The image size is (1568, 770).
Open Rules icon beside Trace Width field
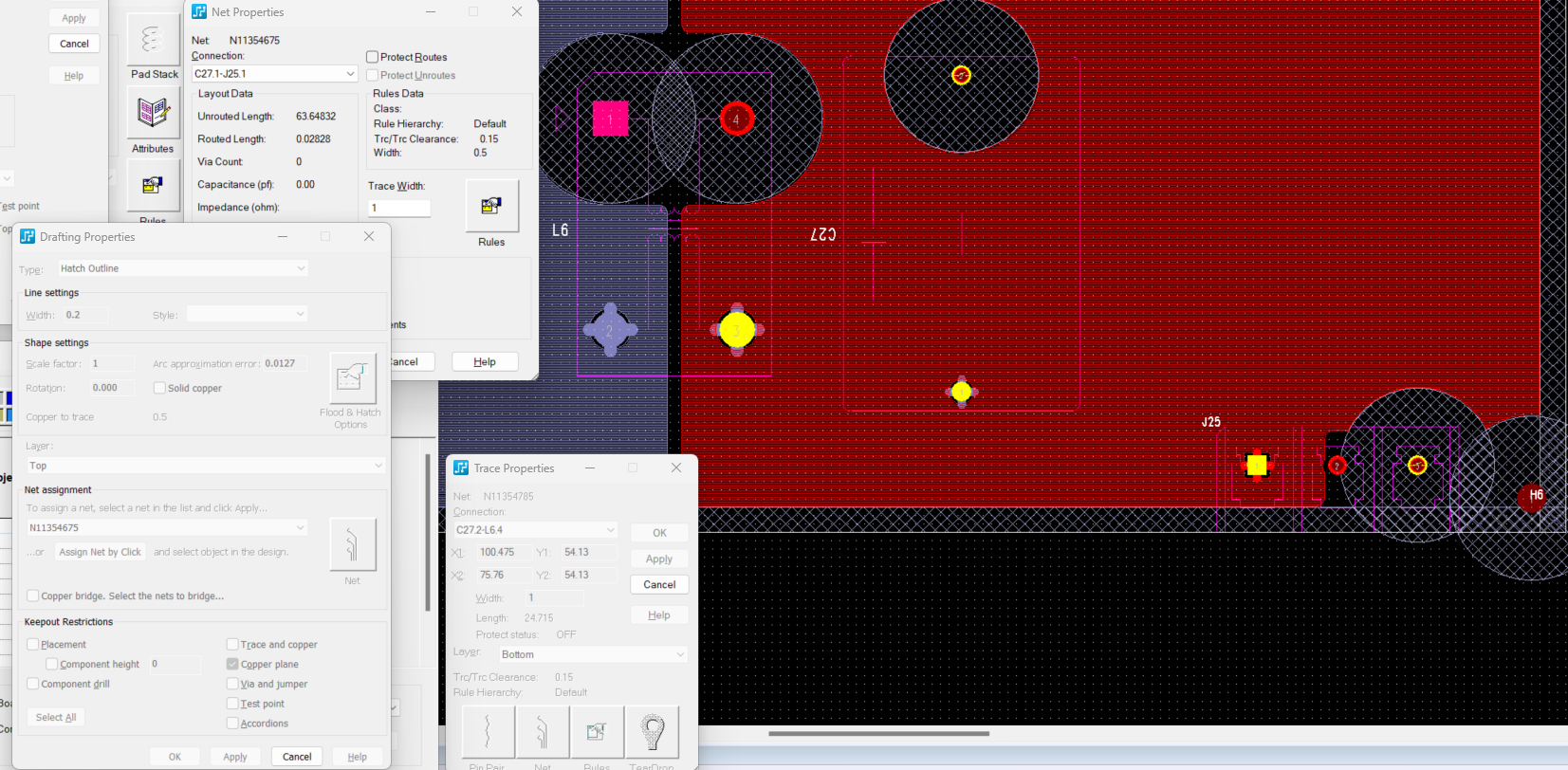click(491, 205)
